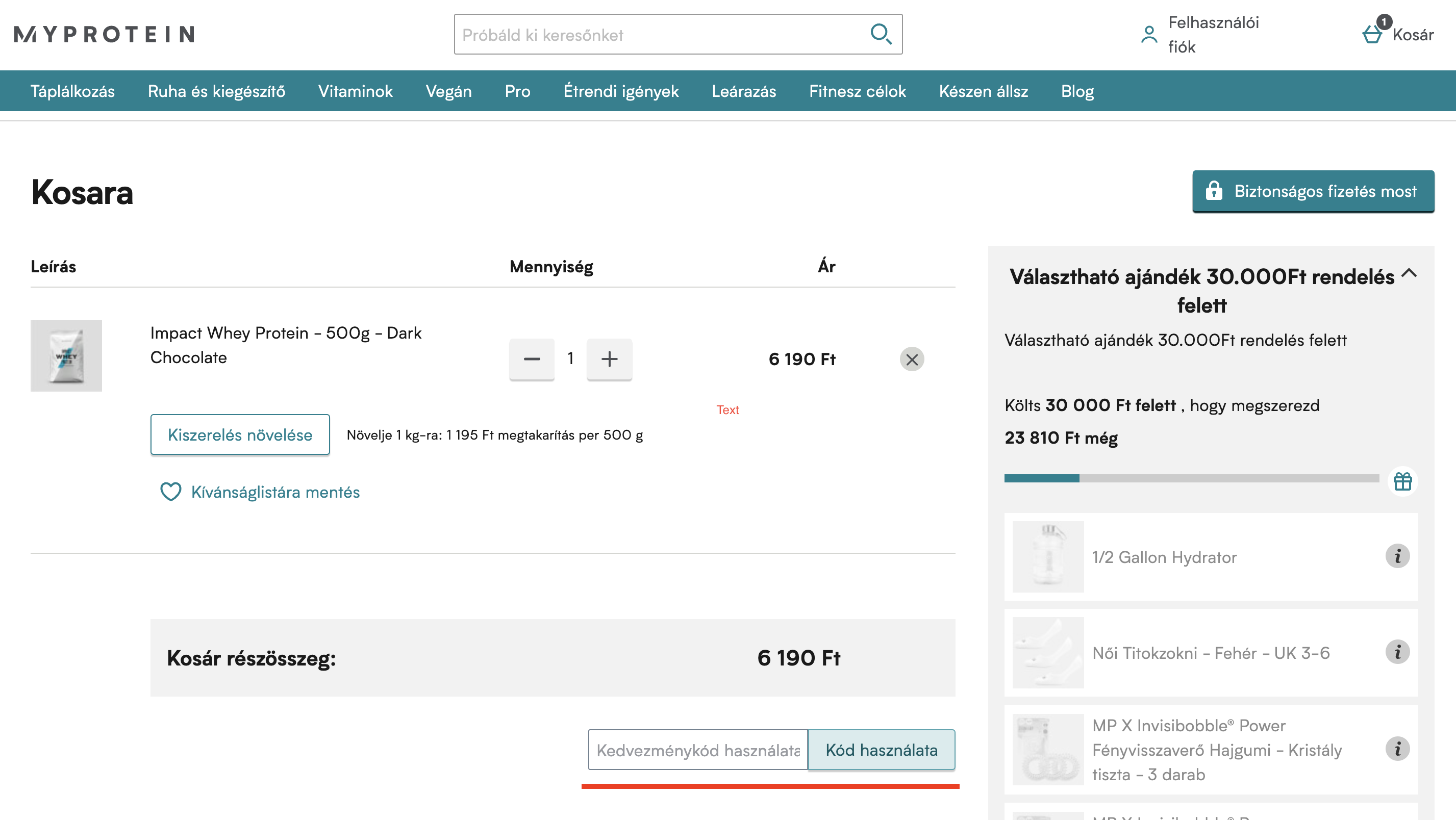1456x820 pixels.
Task: Click the Leírás column header
Action: point(53,266)
